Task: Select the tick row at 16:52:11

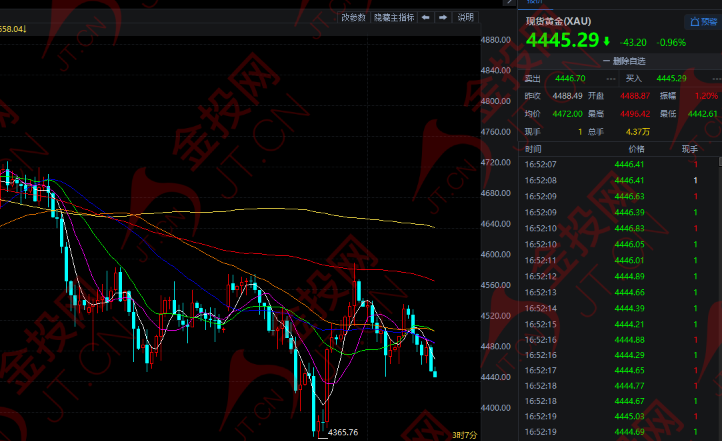Action: (x=618, y=261)
